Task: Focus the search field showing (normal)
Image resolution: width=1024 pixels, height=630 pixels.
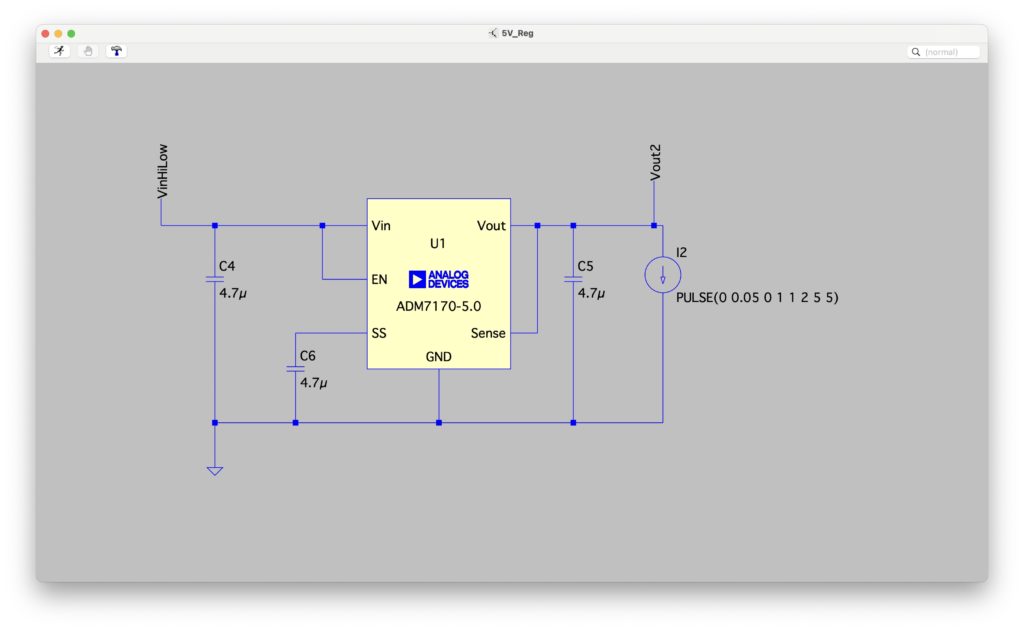Action: [x=948, y=51]
